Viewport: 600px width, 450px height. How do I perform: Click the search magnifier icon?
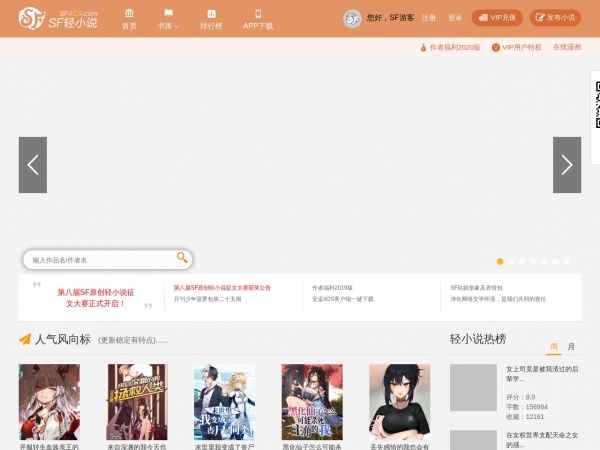[182, 258]
